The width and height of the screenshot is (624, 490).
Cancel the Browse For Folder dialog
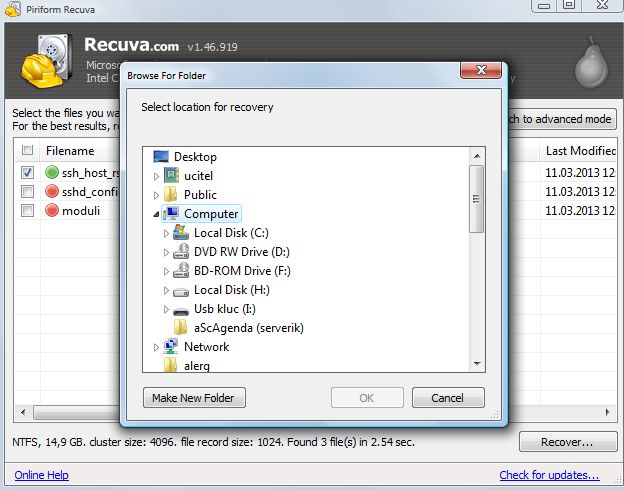tap(448, 398)
